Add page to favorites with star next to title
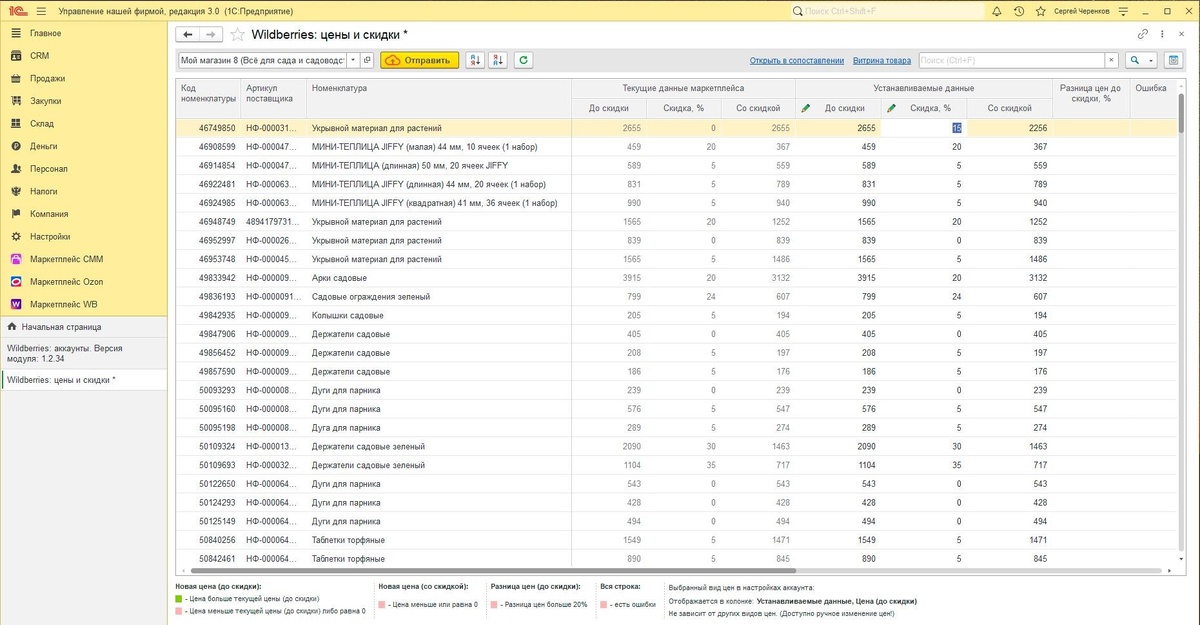 (238, 34)
